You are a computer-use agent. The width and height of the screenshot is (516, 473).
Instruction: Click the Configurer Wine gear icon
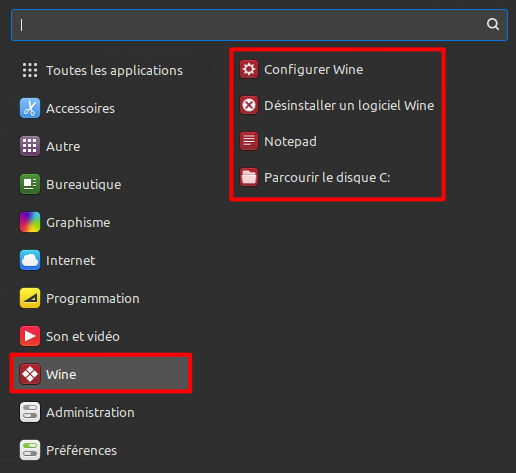(x=249, y=69)
